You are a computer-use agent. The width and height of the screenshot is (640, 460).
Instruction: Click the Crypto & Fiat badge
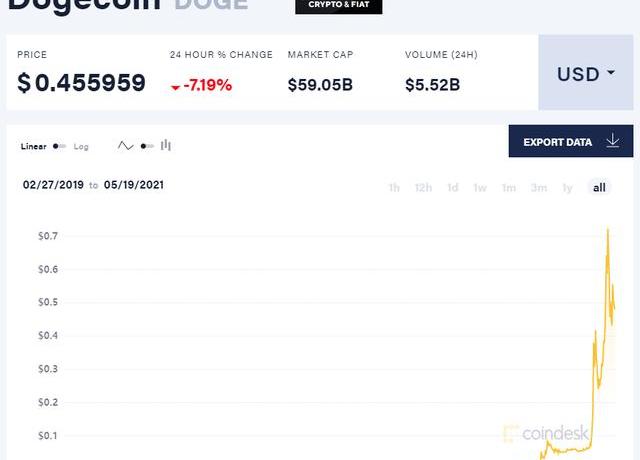pyautogui.click(x=338, y=6)
